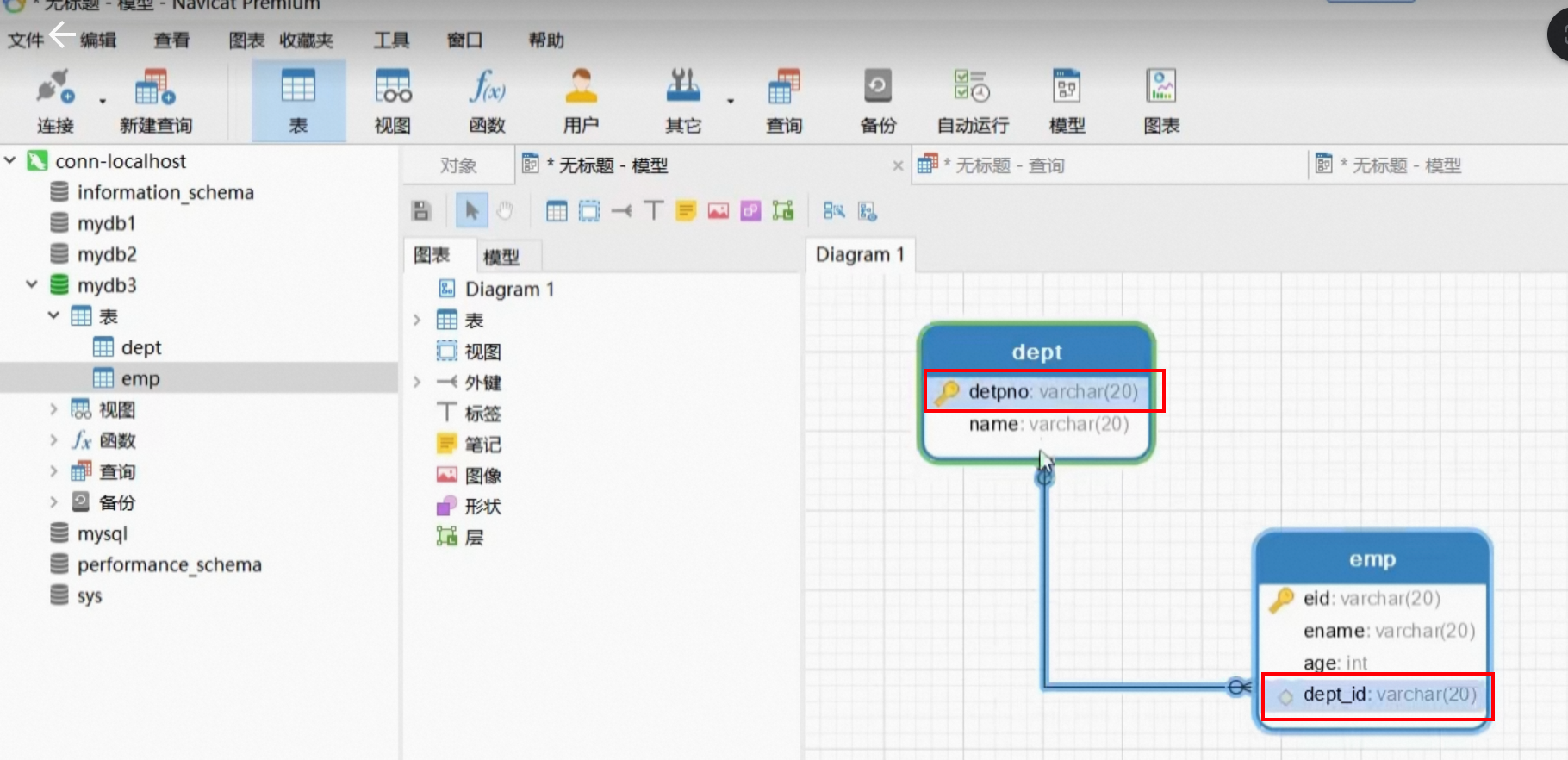This screenshot has height=760, width=1568.
Task: Collapse the mydb3 database node
Action: 32,284
